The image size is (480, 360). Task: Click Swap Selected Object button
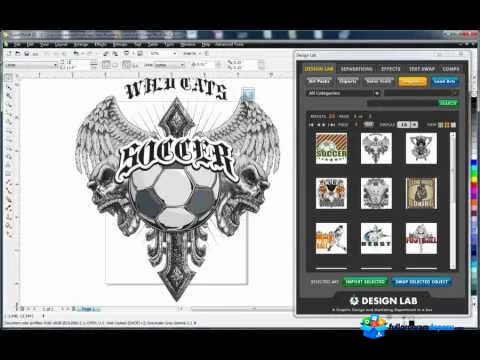pyautogui.click(x=421, y=282)
